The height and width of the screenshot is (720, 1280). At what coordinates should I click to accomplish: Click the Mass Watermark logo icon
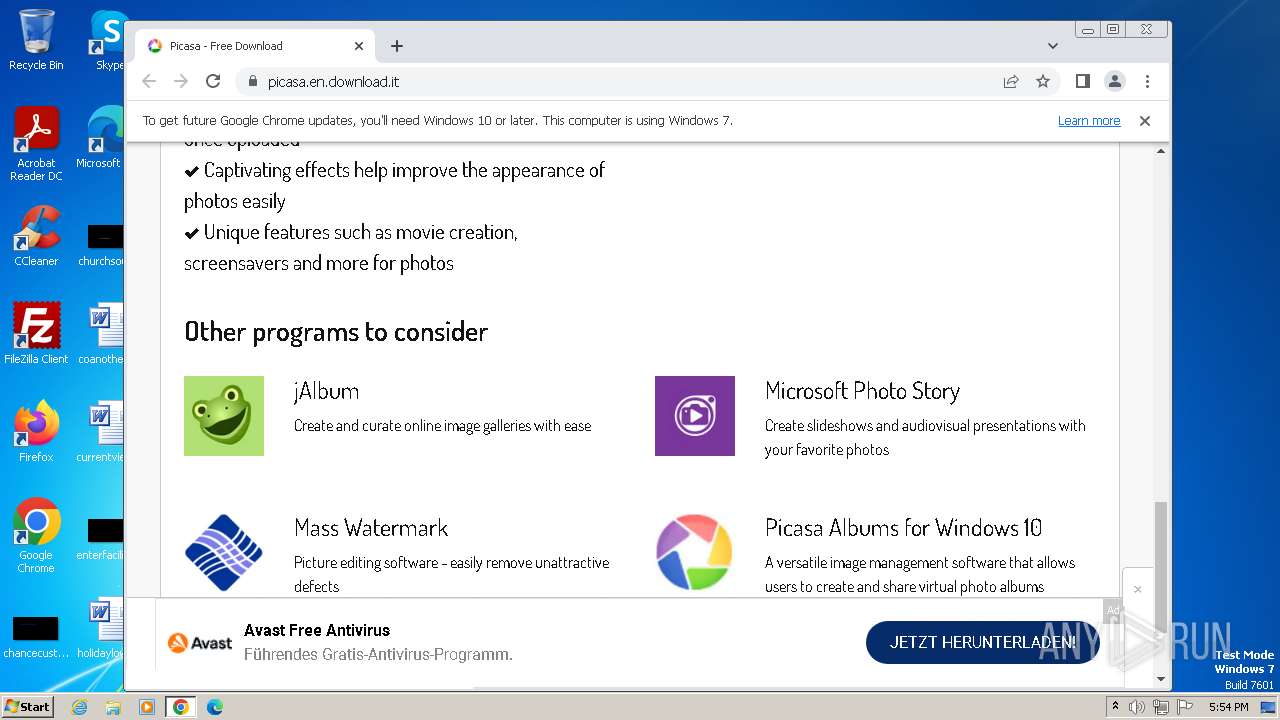point(224,553)
